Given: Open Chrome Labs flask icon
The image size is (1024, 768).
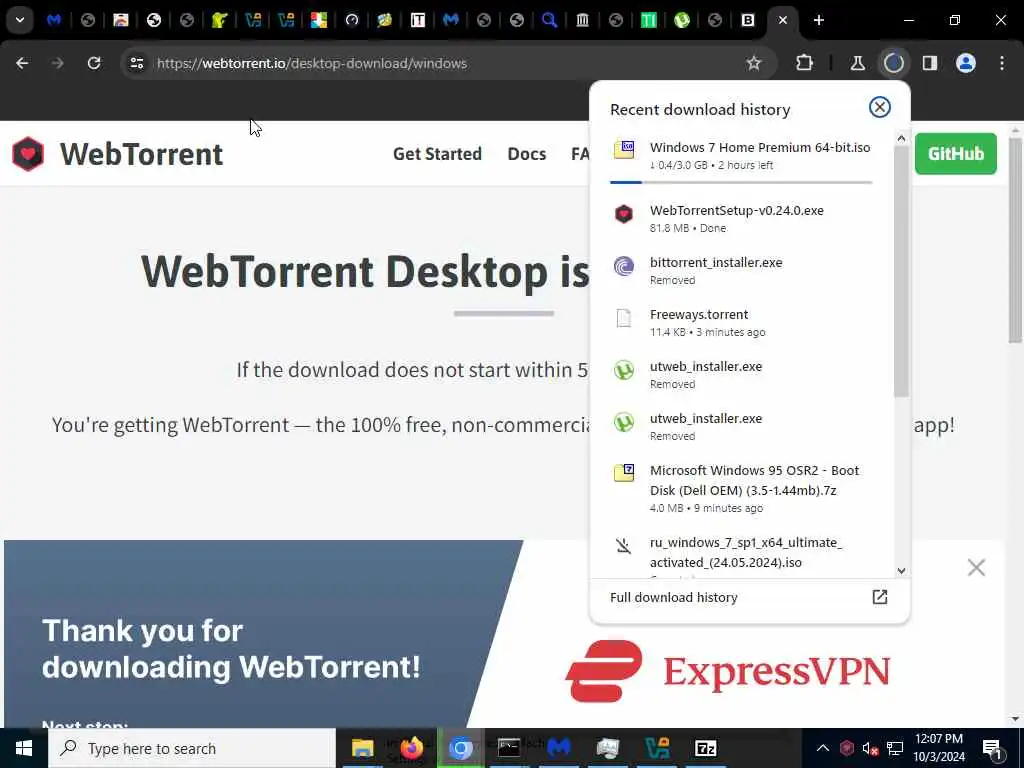Looking at the screenshot, I should (x=857, y=63).
